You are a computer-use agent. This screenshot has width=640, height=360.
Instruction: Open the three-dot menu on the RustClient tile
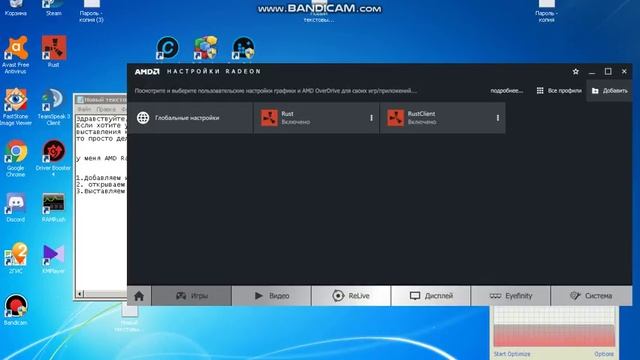coord(498,118)
